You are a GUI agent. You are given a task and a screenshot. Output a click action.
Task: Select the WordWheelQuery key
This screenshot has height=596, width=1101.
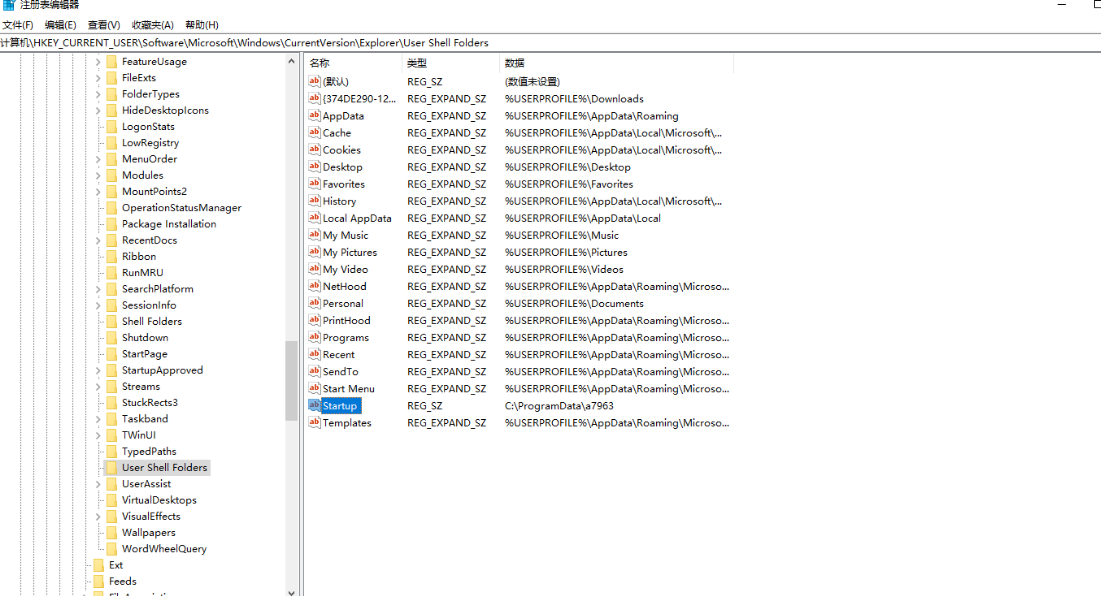click(x=164, y=548)
